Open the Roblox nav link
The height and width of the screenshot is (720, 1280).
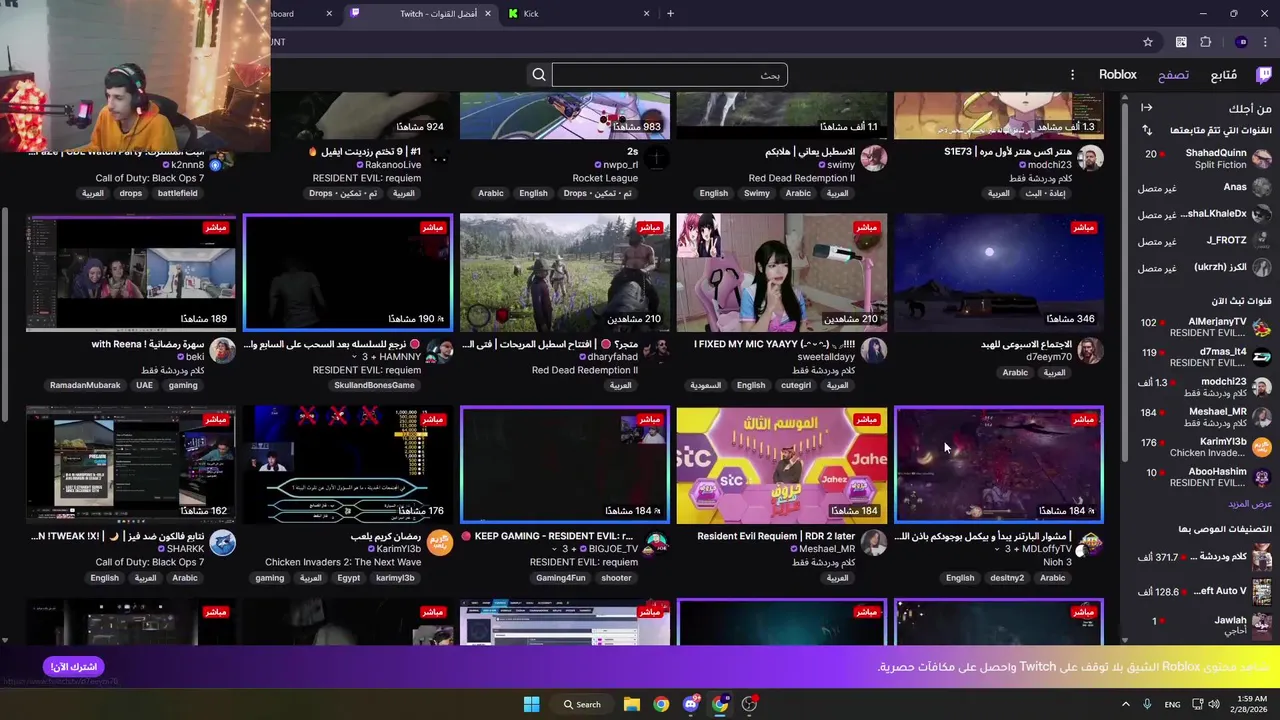pyautogui.click(x=1118, y=75)
